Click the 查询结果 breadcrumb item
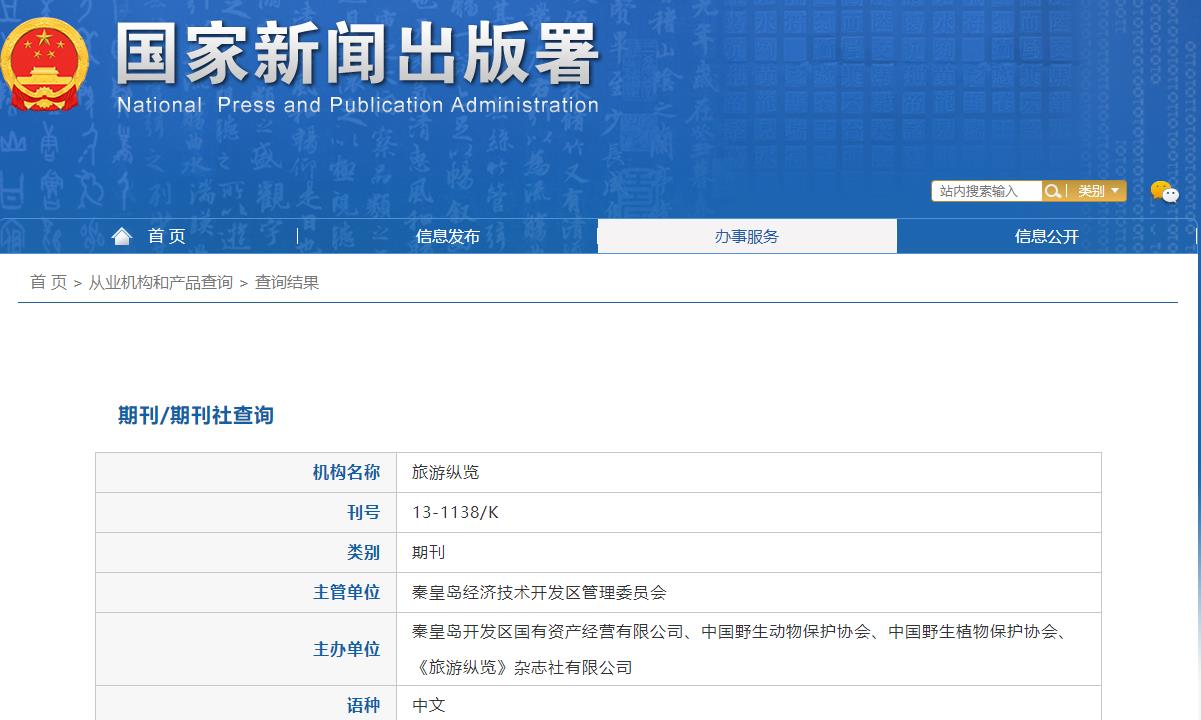This screenshot has height=720, width=1201. pyautogui.click(x=287, y=283)
